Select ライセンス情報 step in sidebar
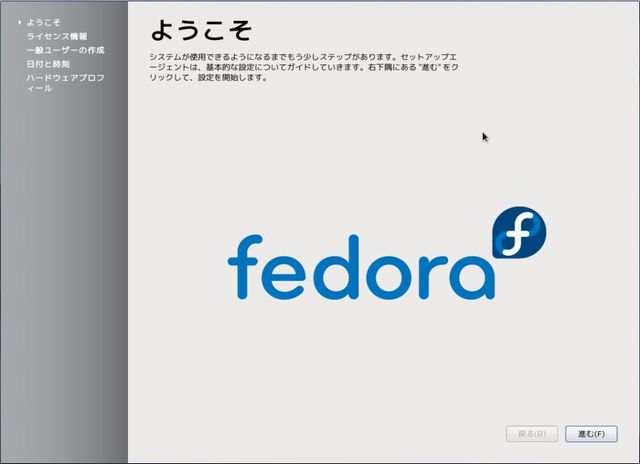The image size is (640, 464). [57, 36]
